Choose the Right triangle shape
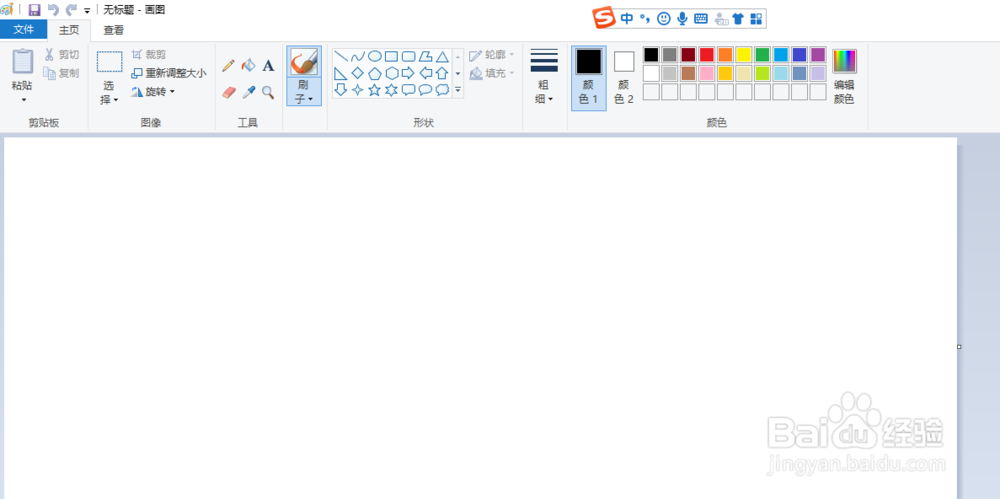This screenshot has width=1000, height=499. pos(341,73)
